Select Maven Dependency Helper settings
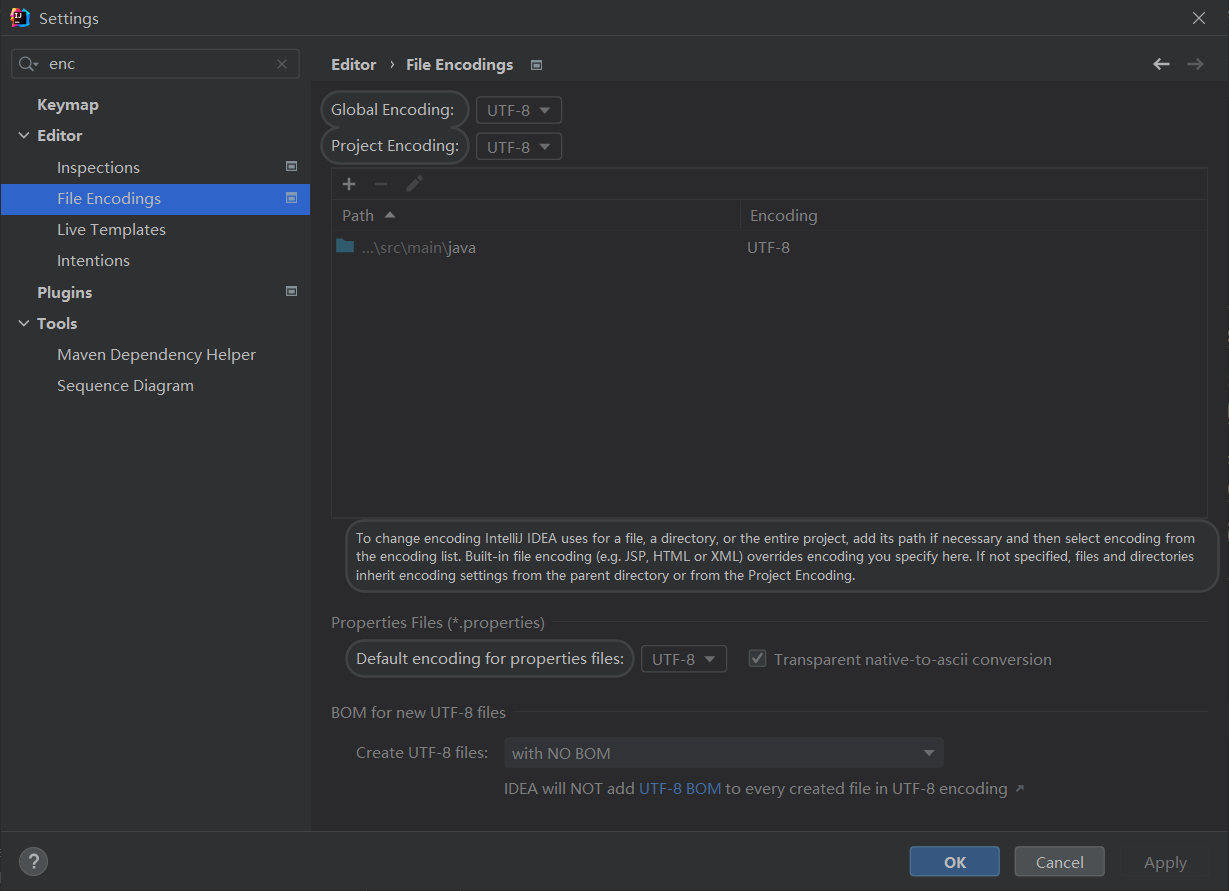The width and height of the screenshot is (1229, 891). [156, 355]
